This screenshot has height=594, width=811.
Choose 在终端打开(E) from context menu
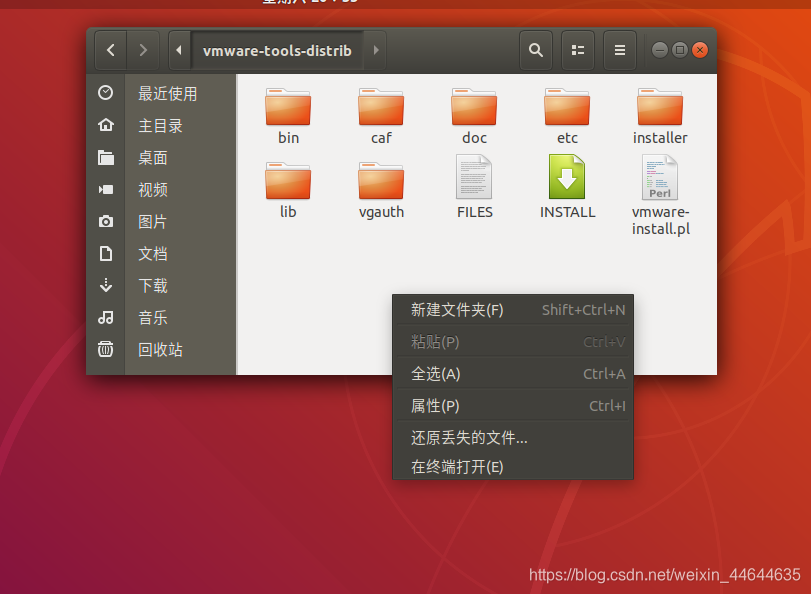[513, 467]
